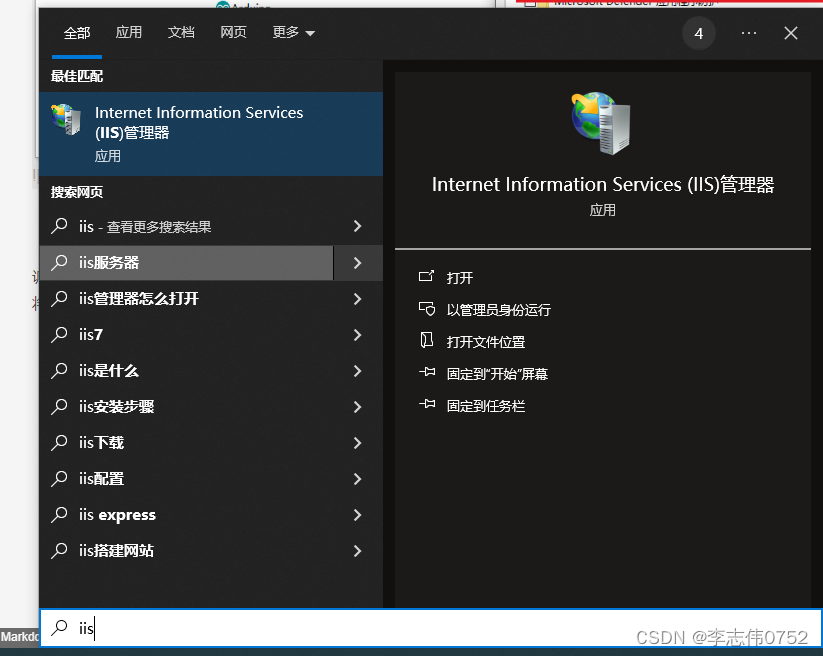Expand chevron for iis服务器

[x=357, y=262]
